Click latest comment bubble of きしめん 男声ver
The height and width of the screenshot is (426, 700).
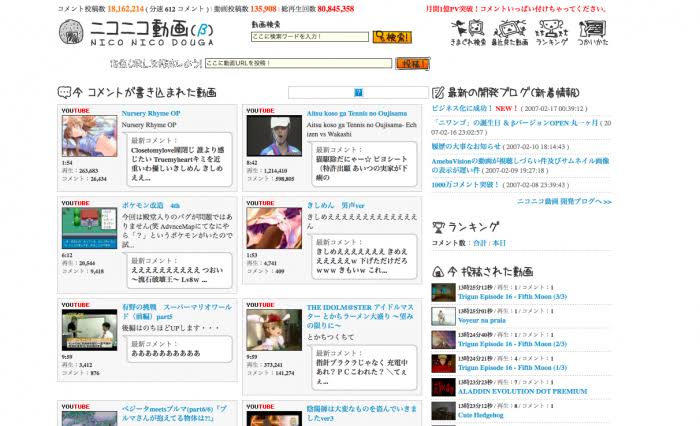pos(364,256)
